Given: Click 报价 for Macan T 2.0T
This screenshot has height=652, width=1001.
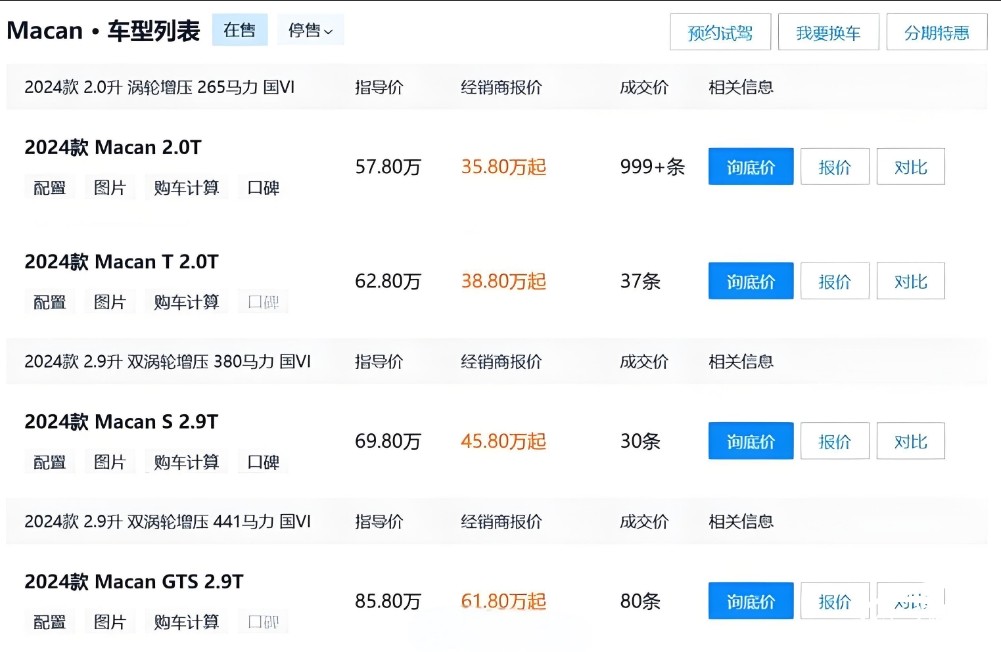Looking at the screenshot, I should (x=835, y=281).
